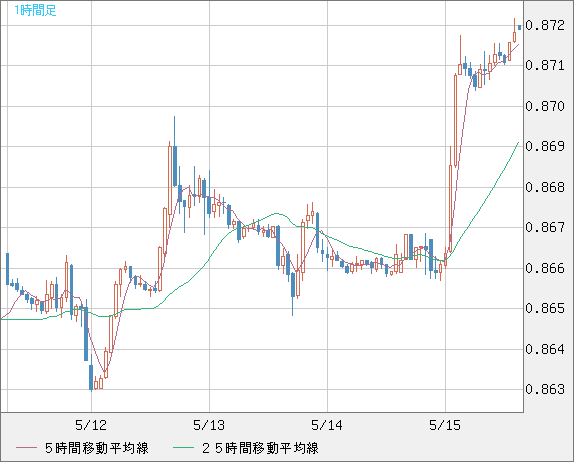
Task: Click the 0.867 price axis label
Action: coord(545,227)
